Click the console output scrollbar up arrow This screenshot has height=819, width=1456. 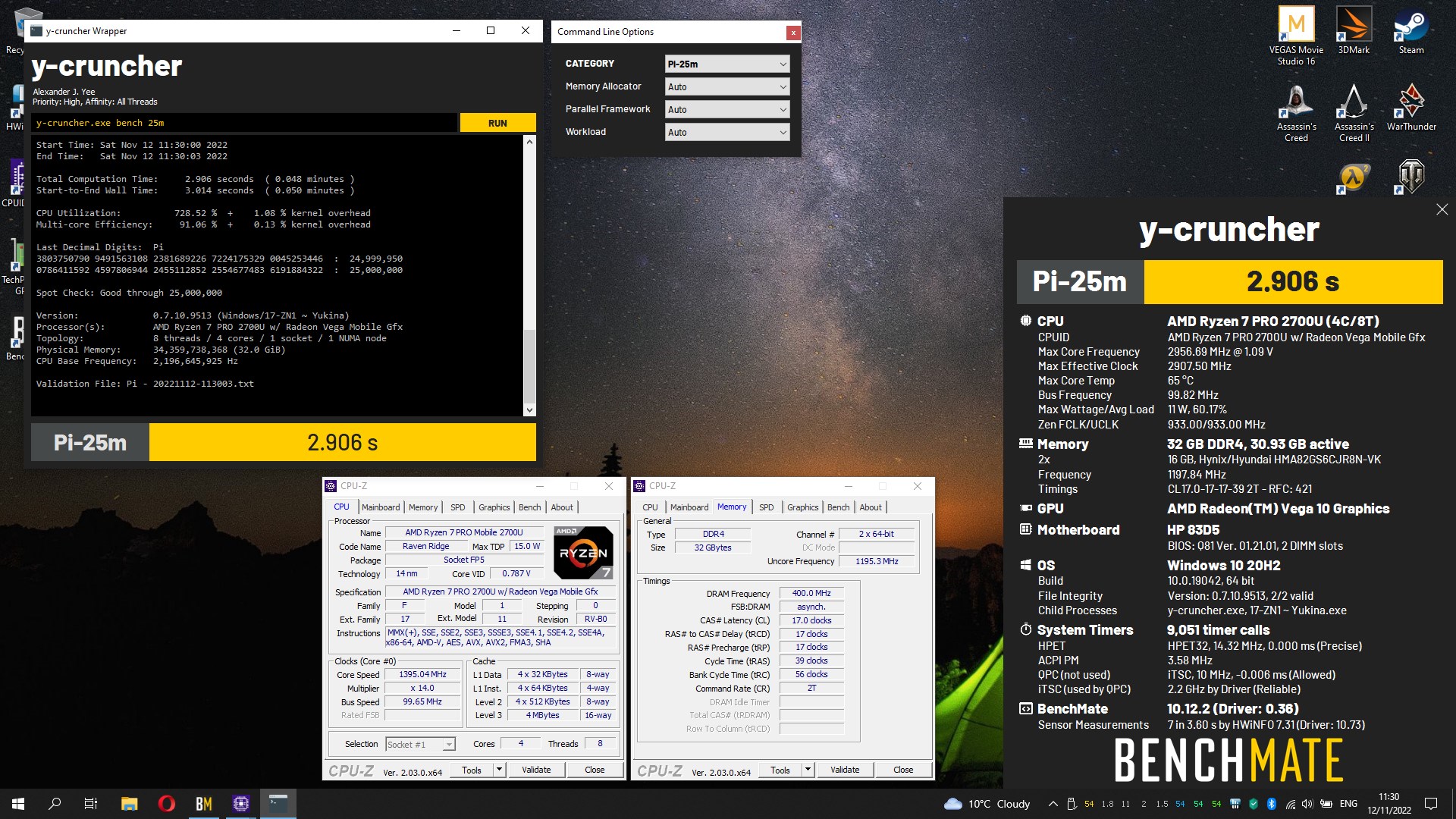pos(529,142)
